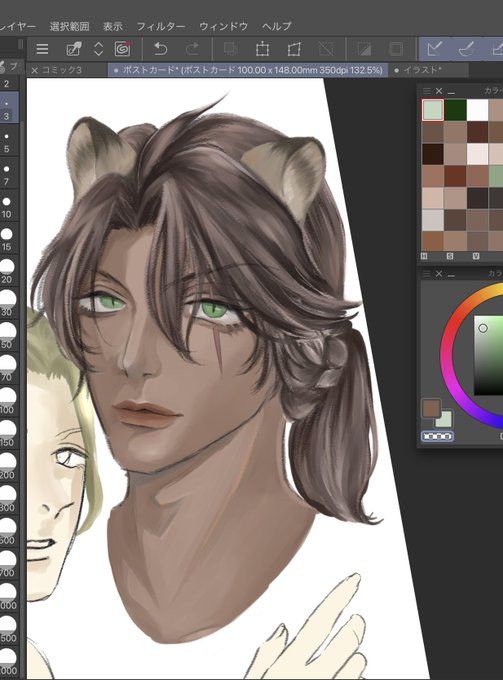
Task: Close the コミック3 tab
Action: click(x=35, y=70)
